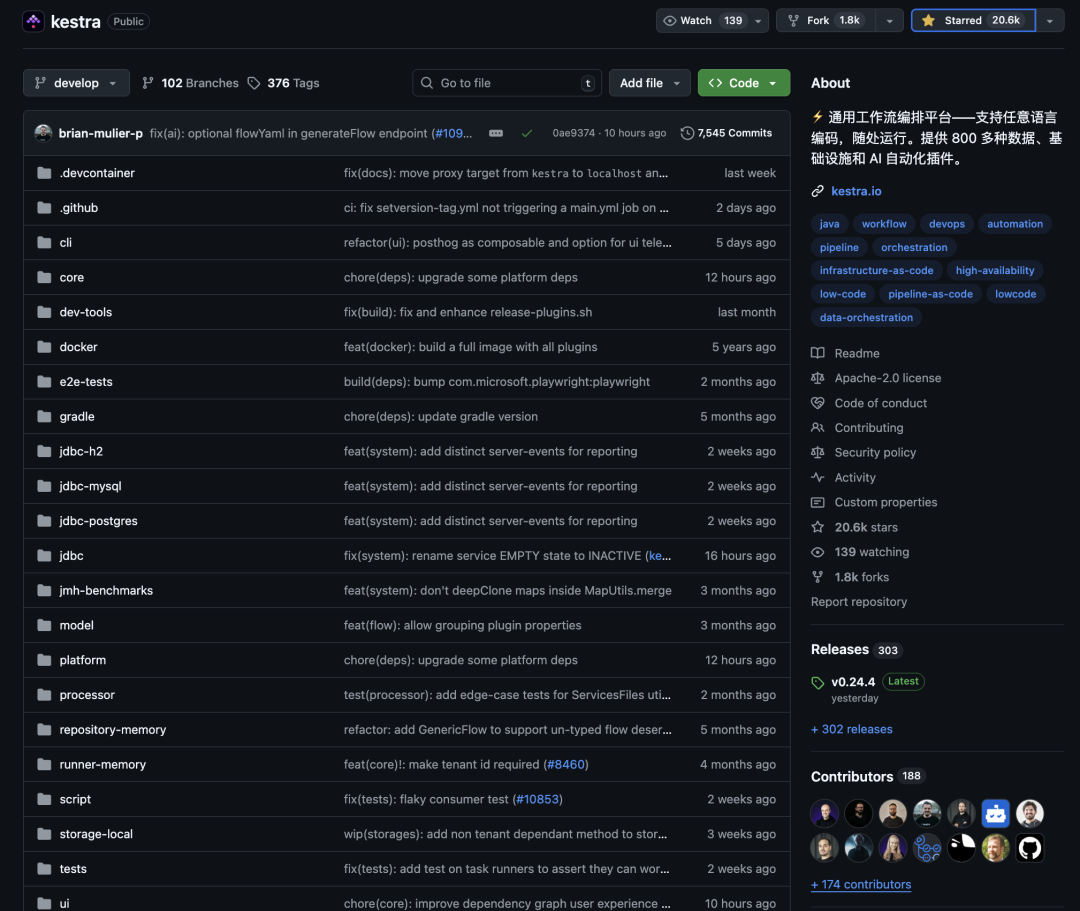Click the folder icon beside docker
1080x911 pixels.
click(x=44, y=347)
